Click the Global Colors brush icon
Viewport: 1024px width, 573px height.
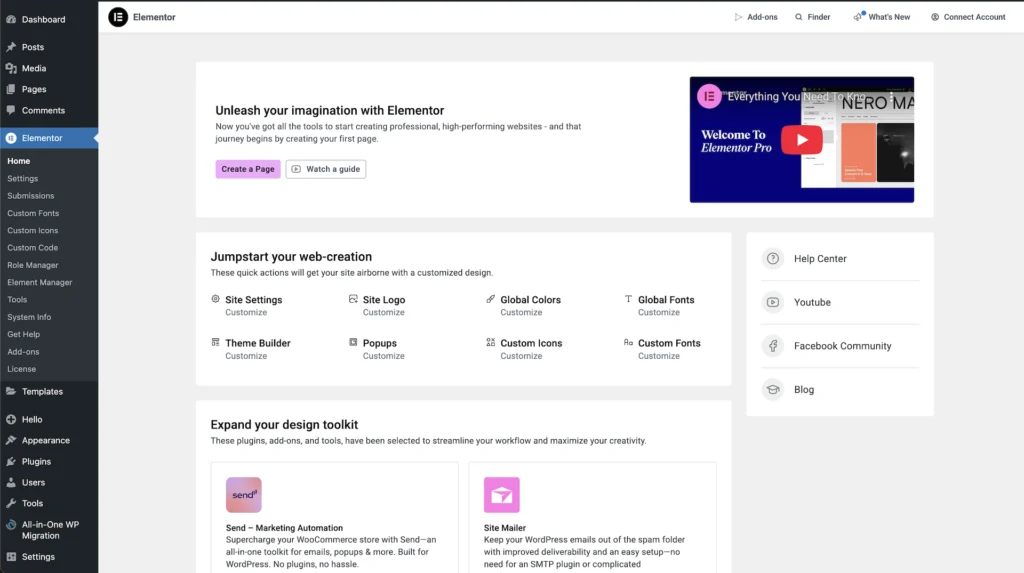[x=490, y=299]
